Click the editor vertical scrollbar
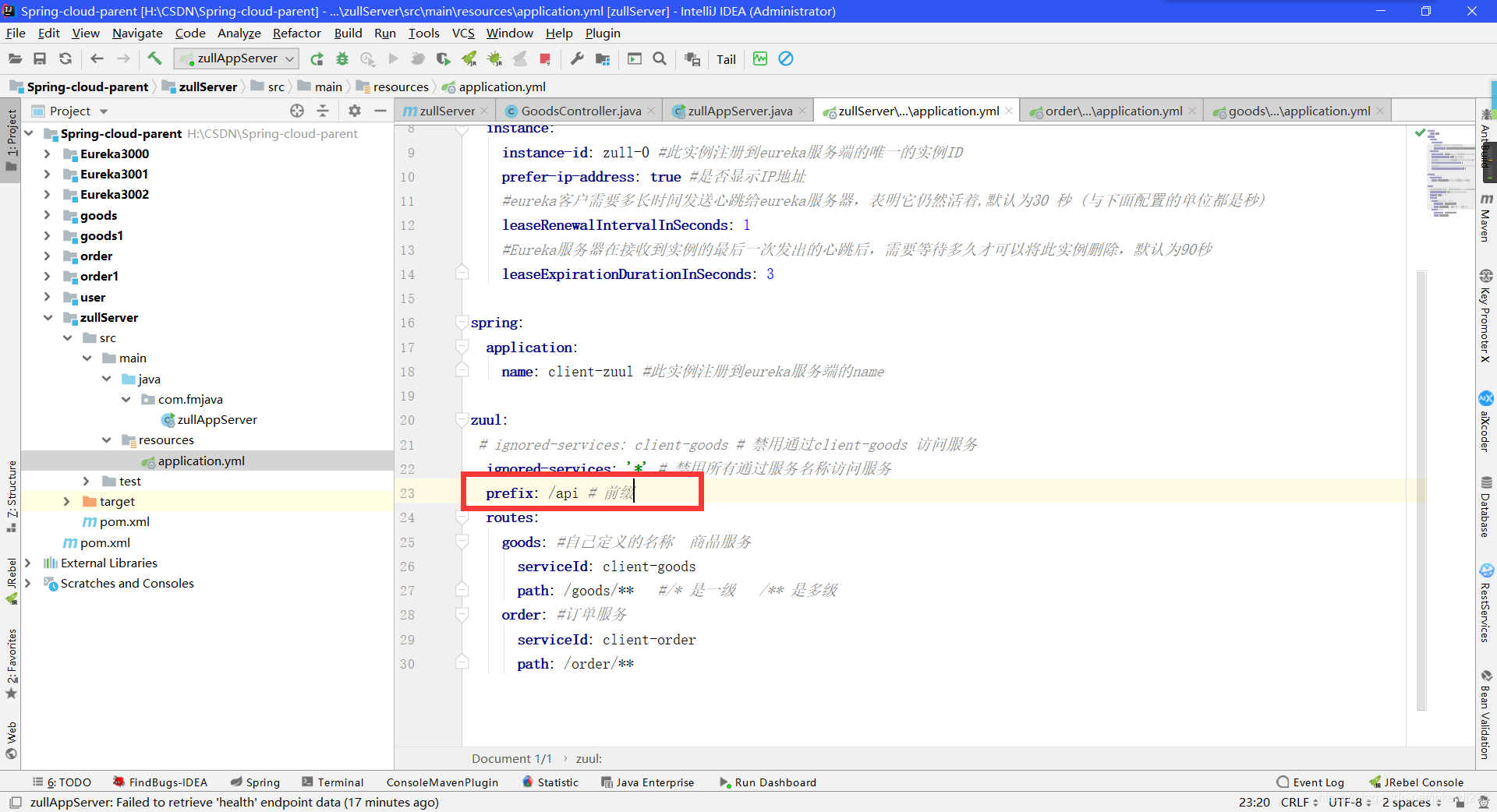Viewport: 1497px width, 812px height. [1421, 491]
